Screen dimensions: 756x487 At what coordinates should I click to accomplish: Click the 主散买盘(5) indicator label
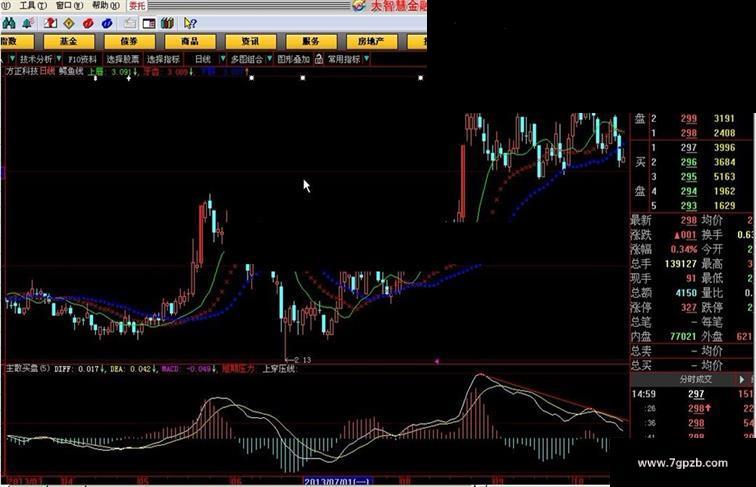click(27, 369)
